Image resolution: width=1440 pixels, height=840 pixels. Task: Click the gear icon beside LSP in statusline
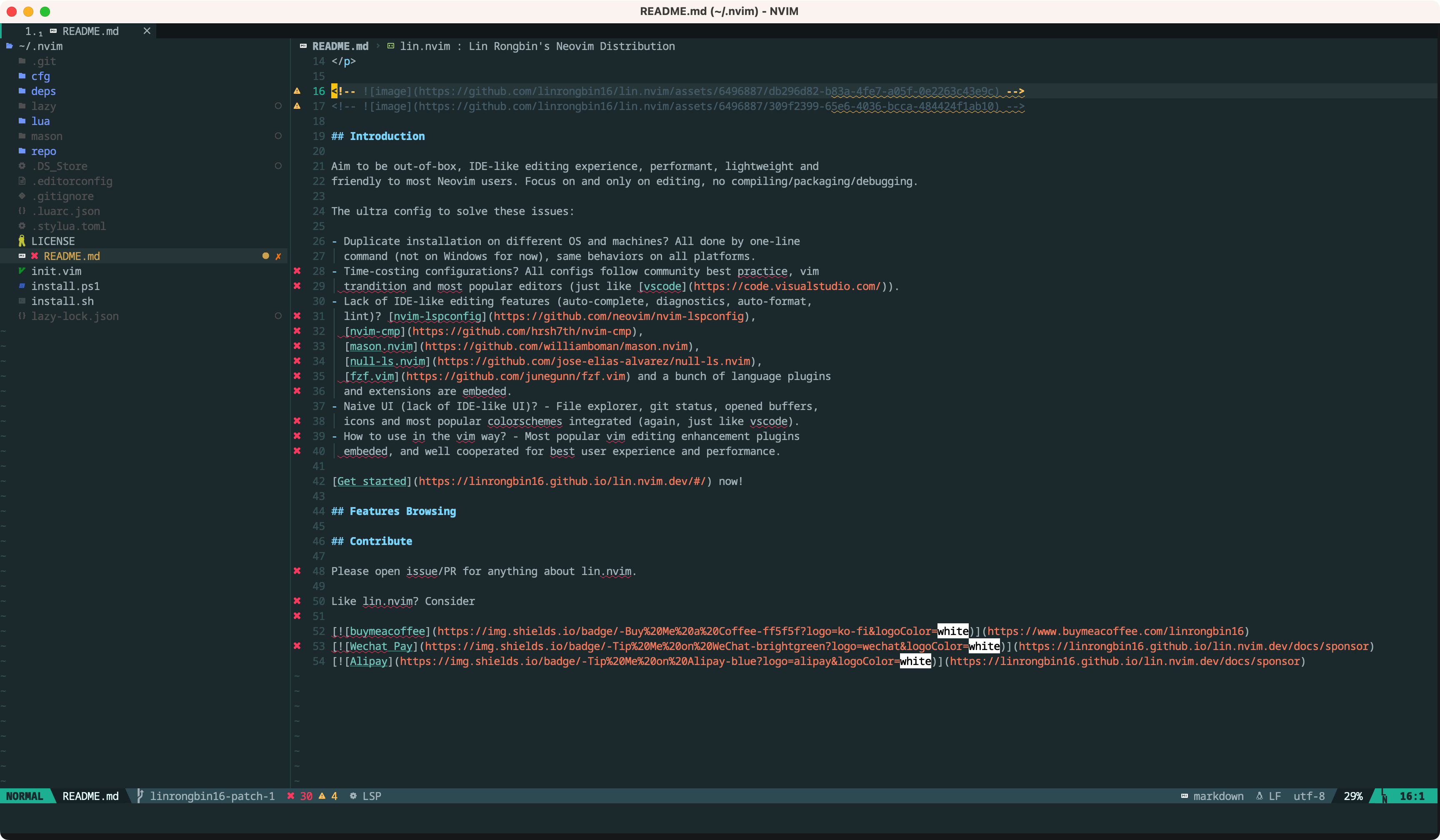[x=353, y=796]
